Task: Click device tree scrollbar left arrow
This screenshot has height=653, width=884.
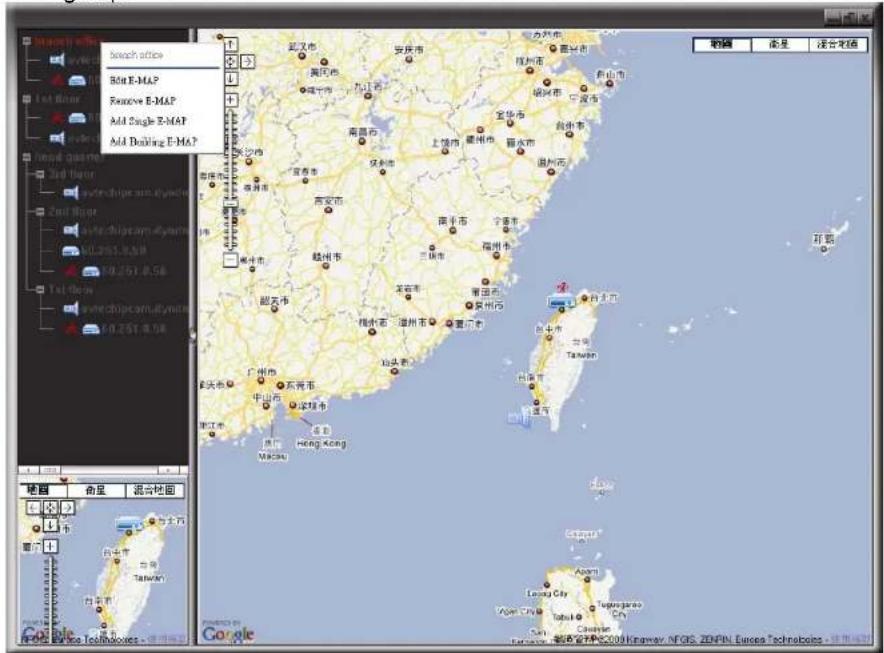Action: (x=29, y=470)
